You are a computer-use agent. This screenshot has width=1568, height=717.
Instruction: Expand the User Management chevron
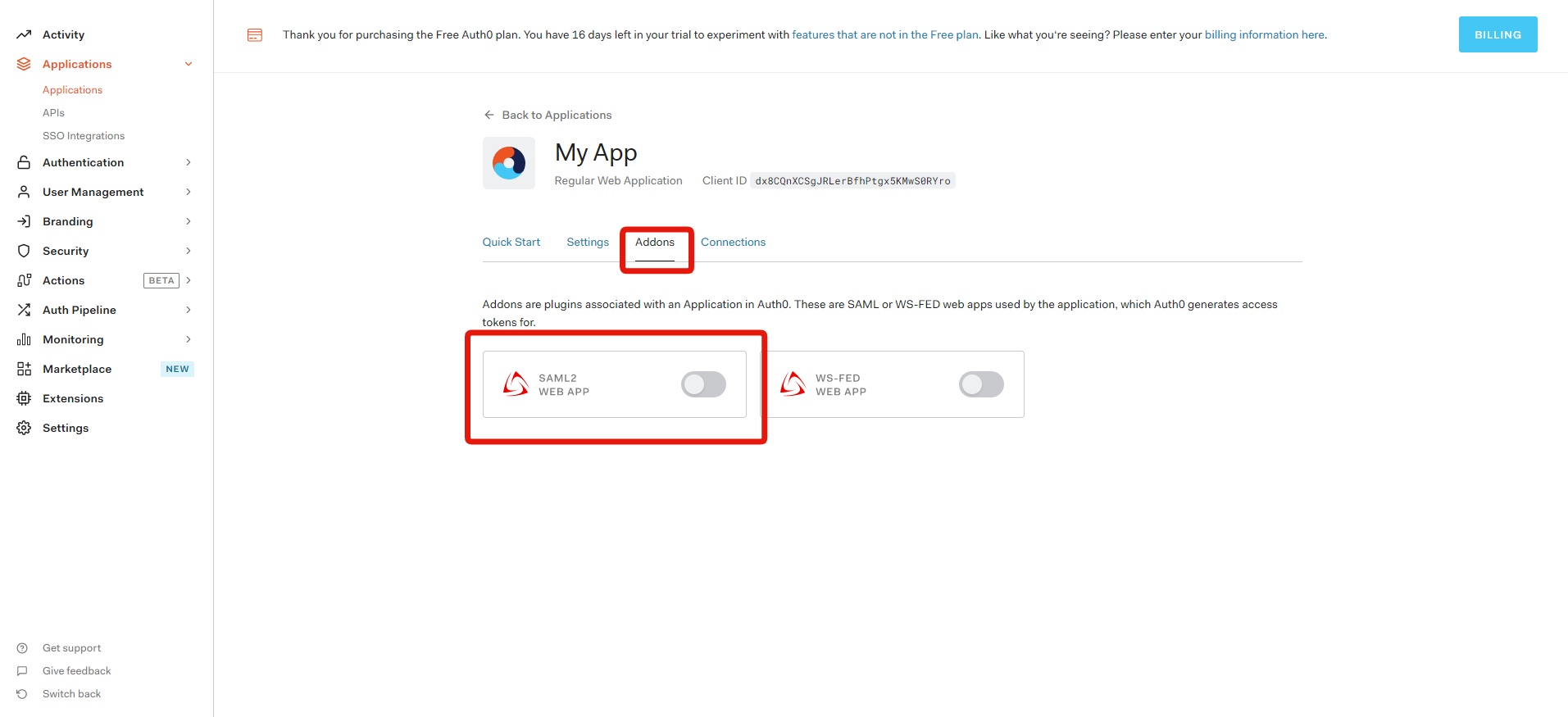[x=189, y=192]
